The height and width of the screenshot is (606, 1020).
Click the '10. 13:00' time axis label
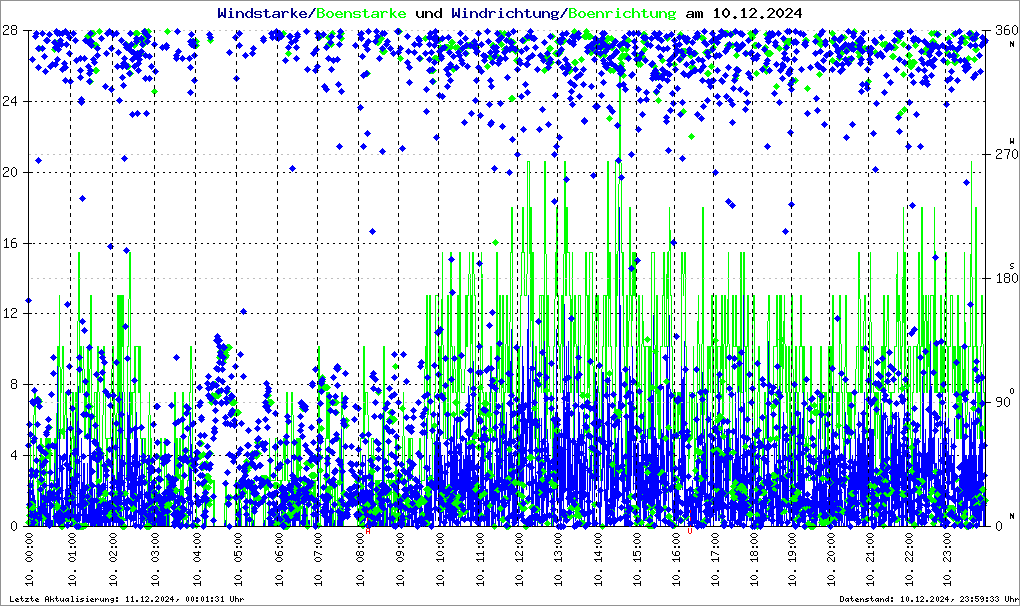pos(557,559)
